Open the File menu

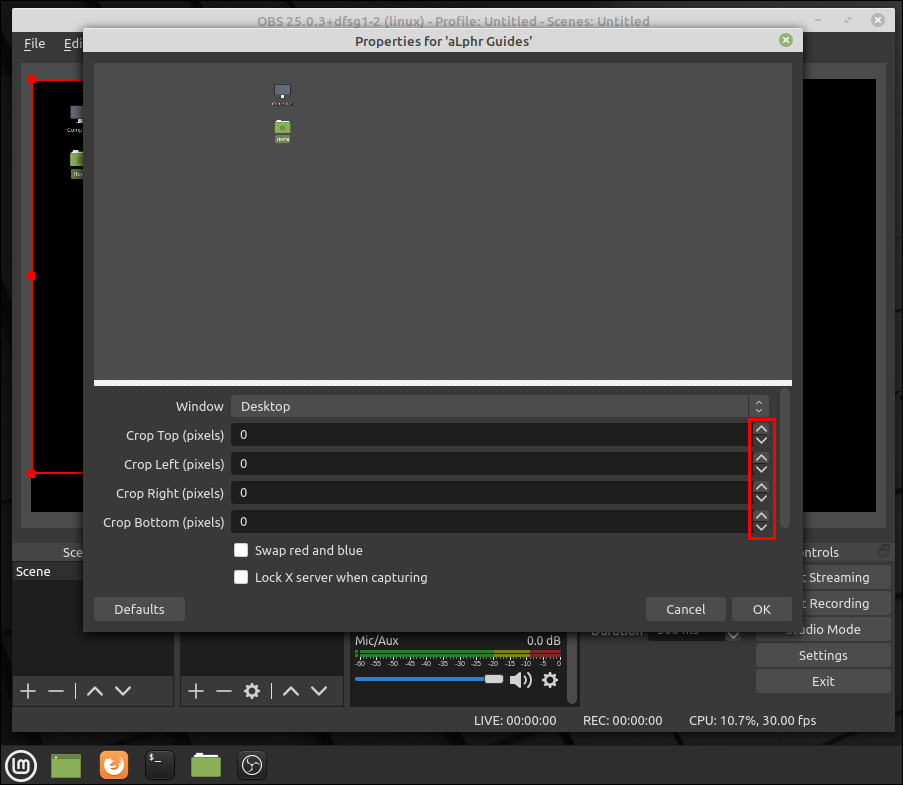point(34,43)
